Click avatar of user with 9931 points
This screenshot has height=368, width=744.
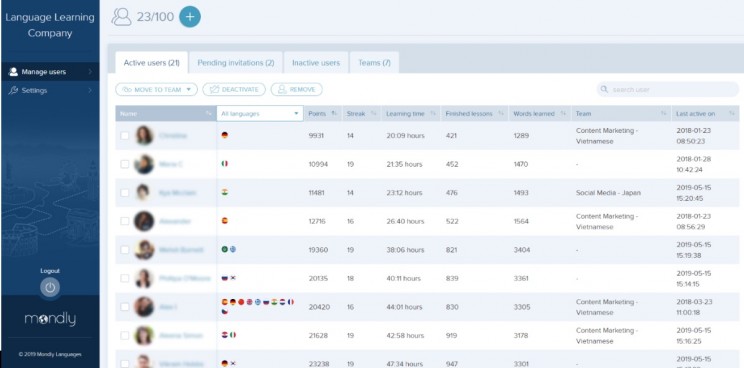point(144,136)
